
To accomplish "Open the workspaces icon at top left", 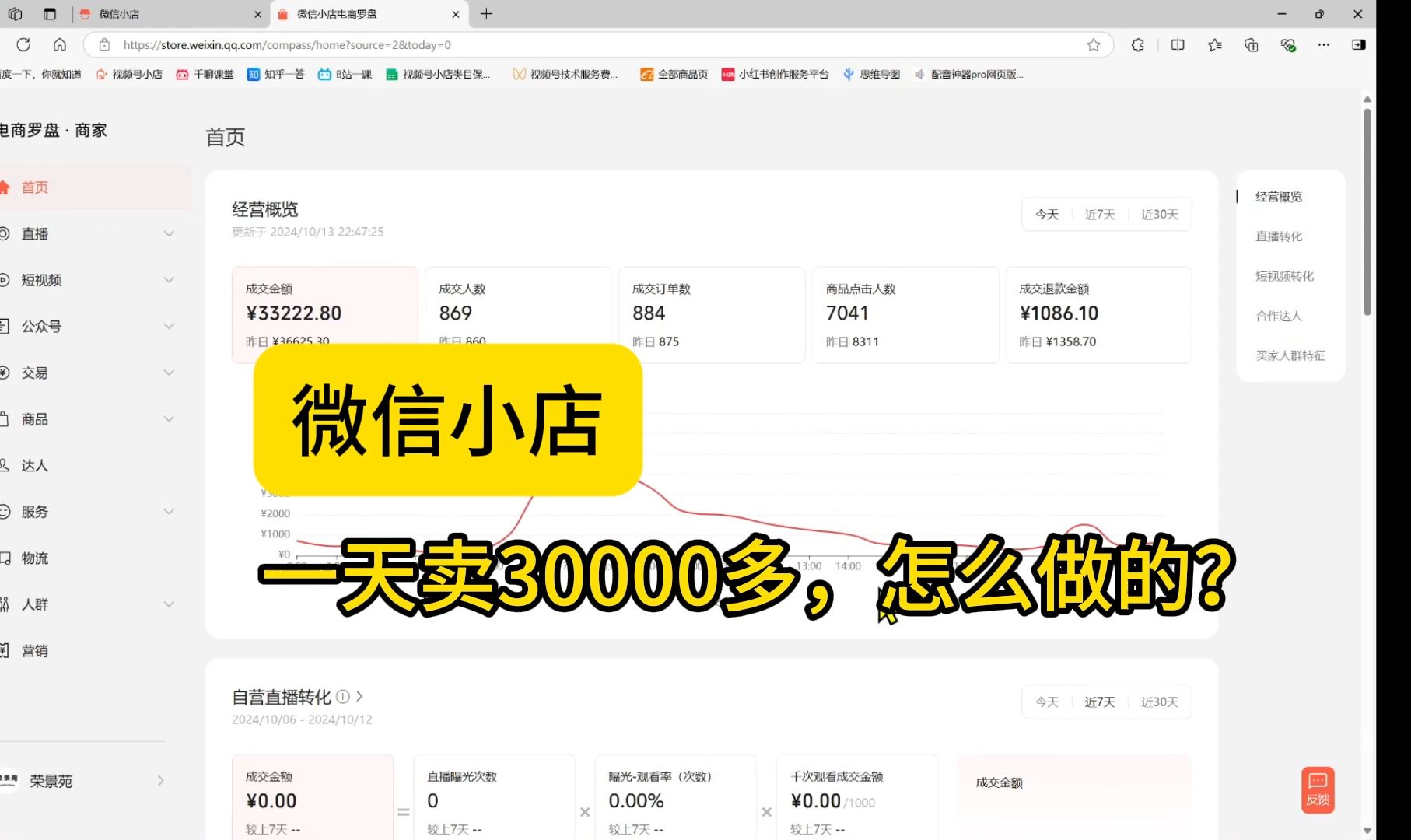I will (15, 14).
